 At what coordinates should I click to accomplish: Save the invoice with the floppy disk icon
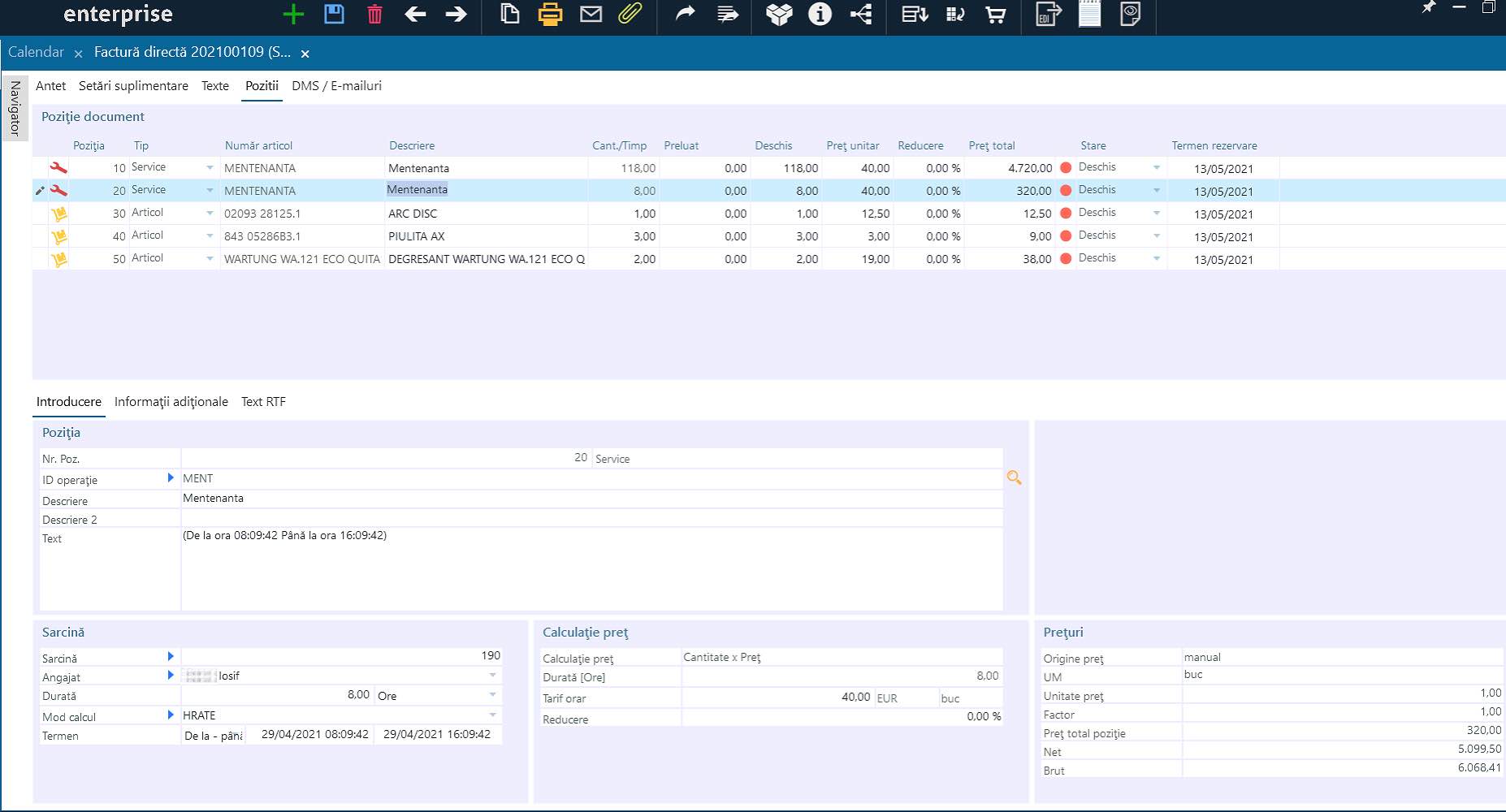coord(334,15)
